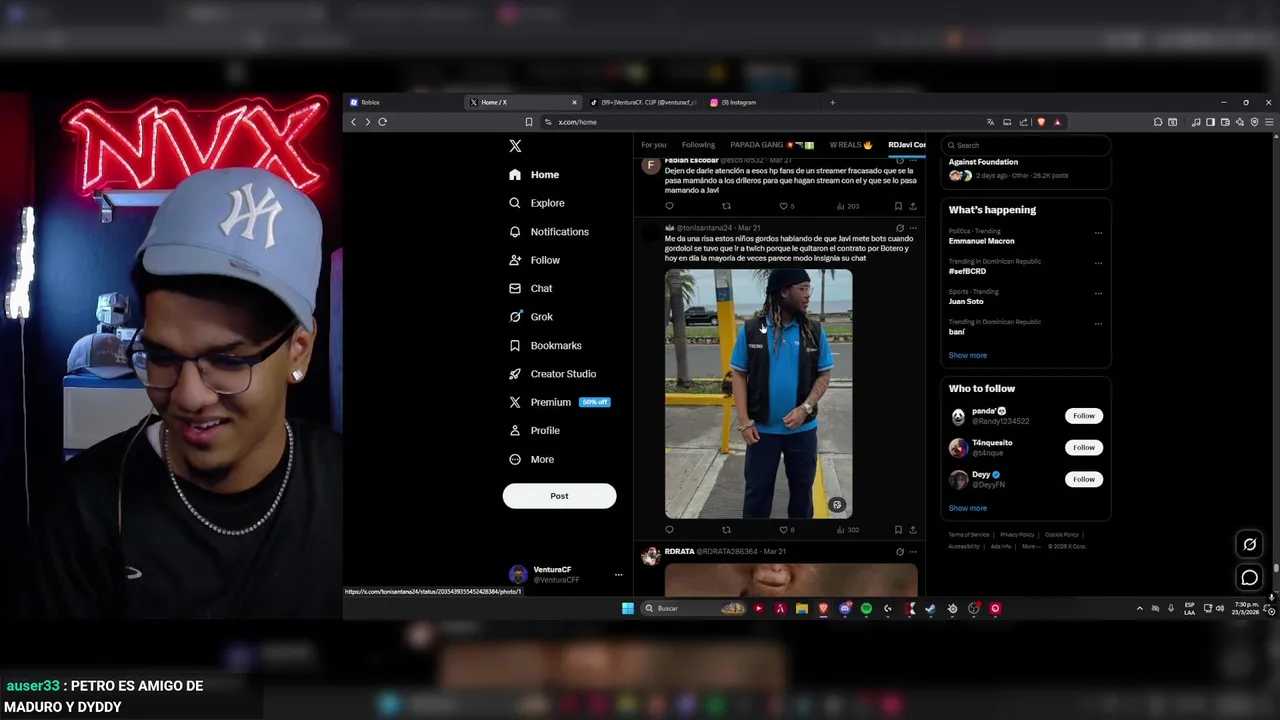This screenshot has height=720, width=1280.
Task: Open the floating Grok button
Action: (x=1249, y=545)
